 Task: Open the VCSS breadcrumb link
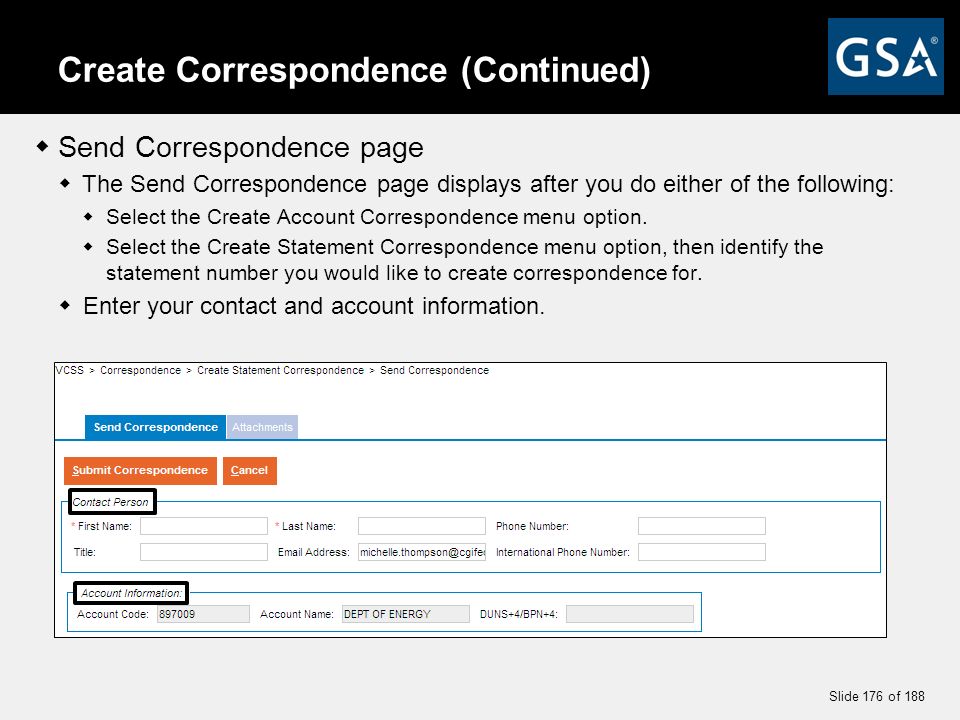click(x=69, y=370)
